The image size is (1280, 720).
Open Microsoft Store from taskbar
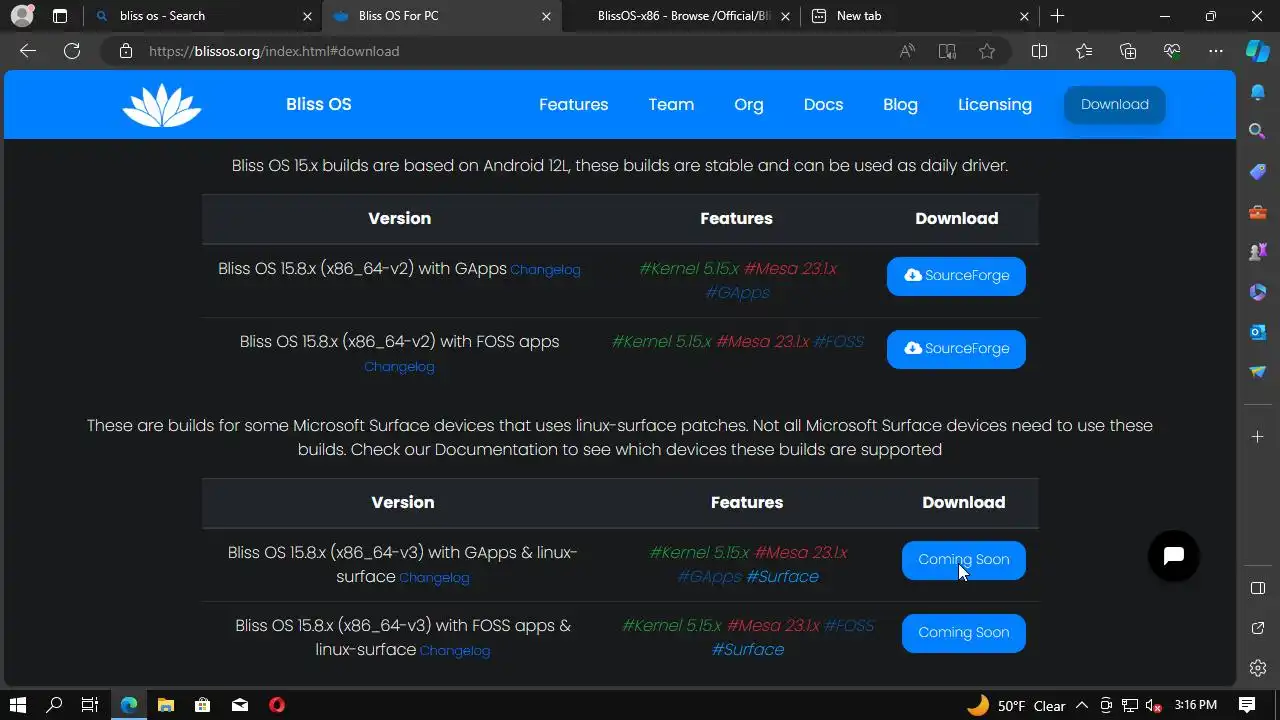pyautogui.click(x=203, y=705)
